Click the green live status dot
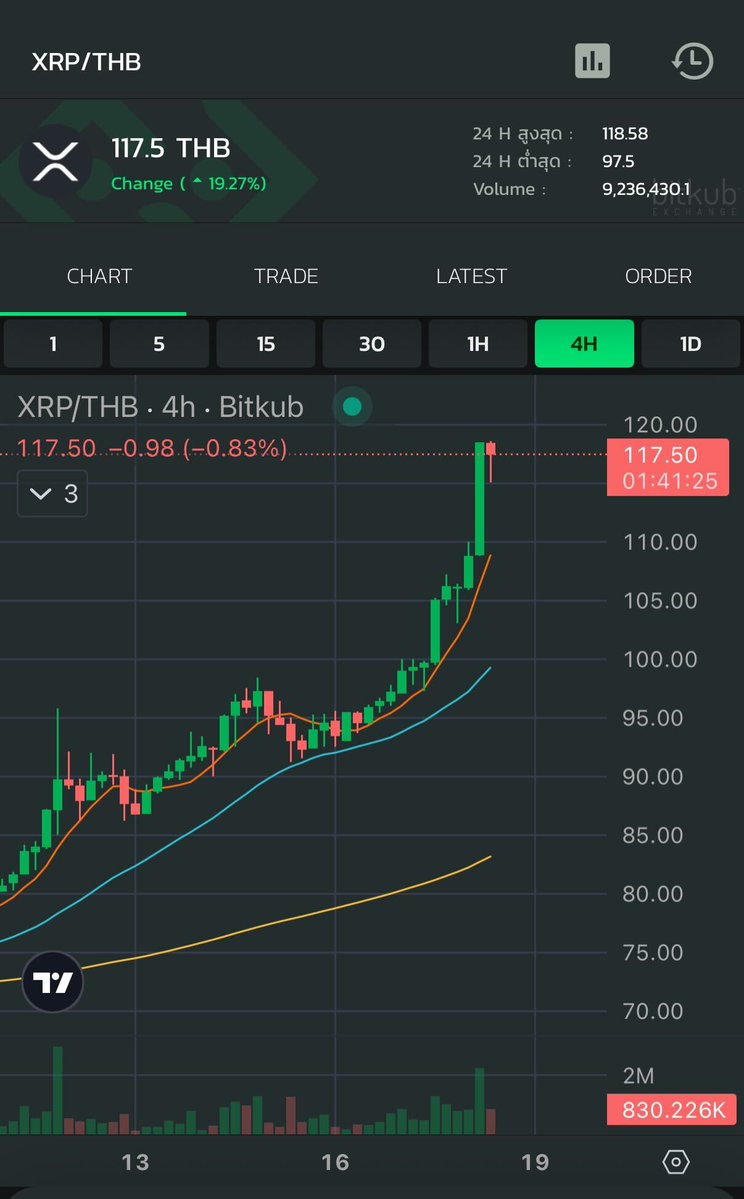Image resolution: width=744 pixels, height=1199 pixels. (x=352, y=406)
